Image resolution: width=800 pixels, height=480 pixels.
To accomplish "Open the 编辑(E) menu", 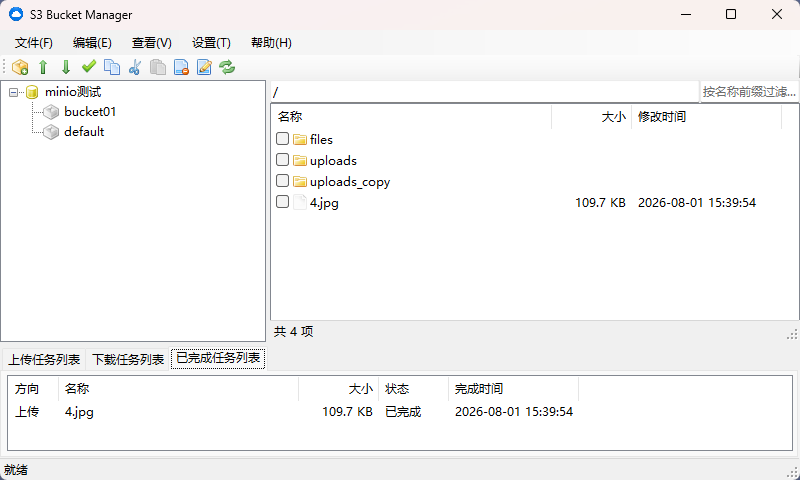I will [92, 43].
